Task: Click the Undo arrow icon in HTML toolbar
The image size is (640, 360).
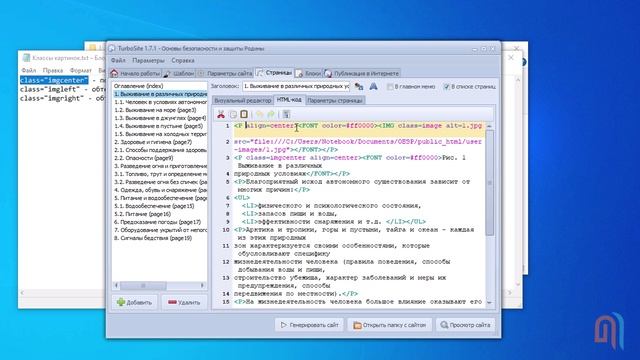Action: pyautogui.click(x=260, y=114)
